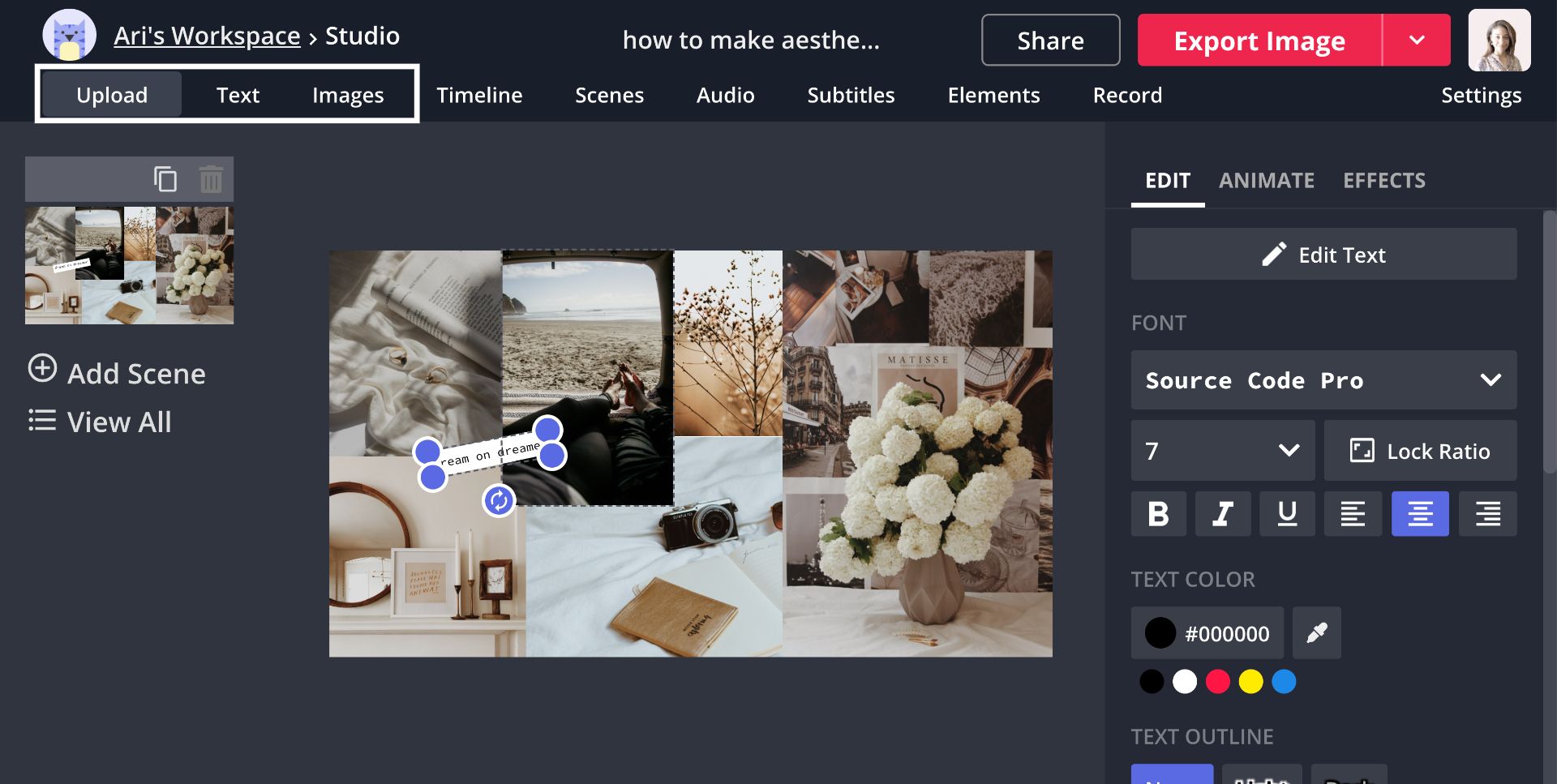Viewport: 1557px width, 784px height.
Task: Align text to the left
Action: (1353, 513)
